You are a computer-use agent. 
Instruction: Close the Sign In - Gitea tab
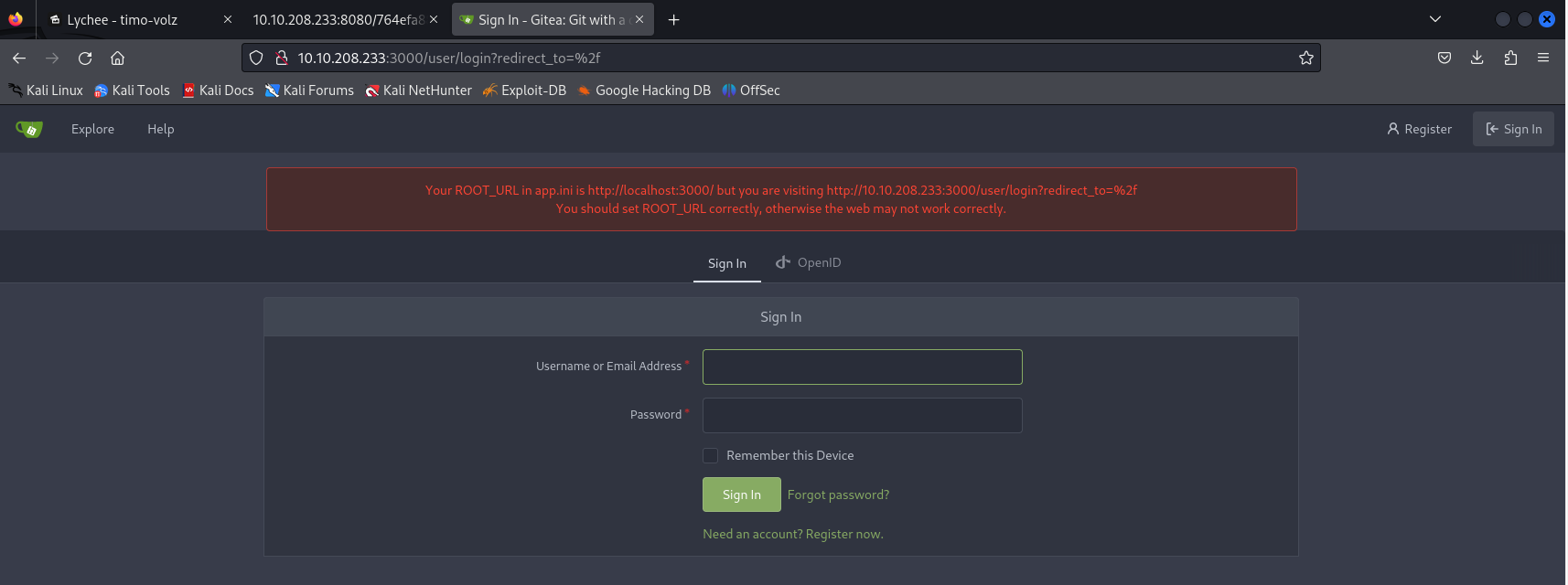click(x=639, y=19)
